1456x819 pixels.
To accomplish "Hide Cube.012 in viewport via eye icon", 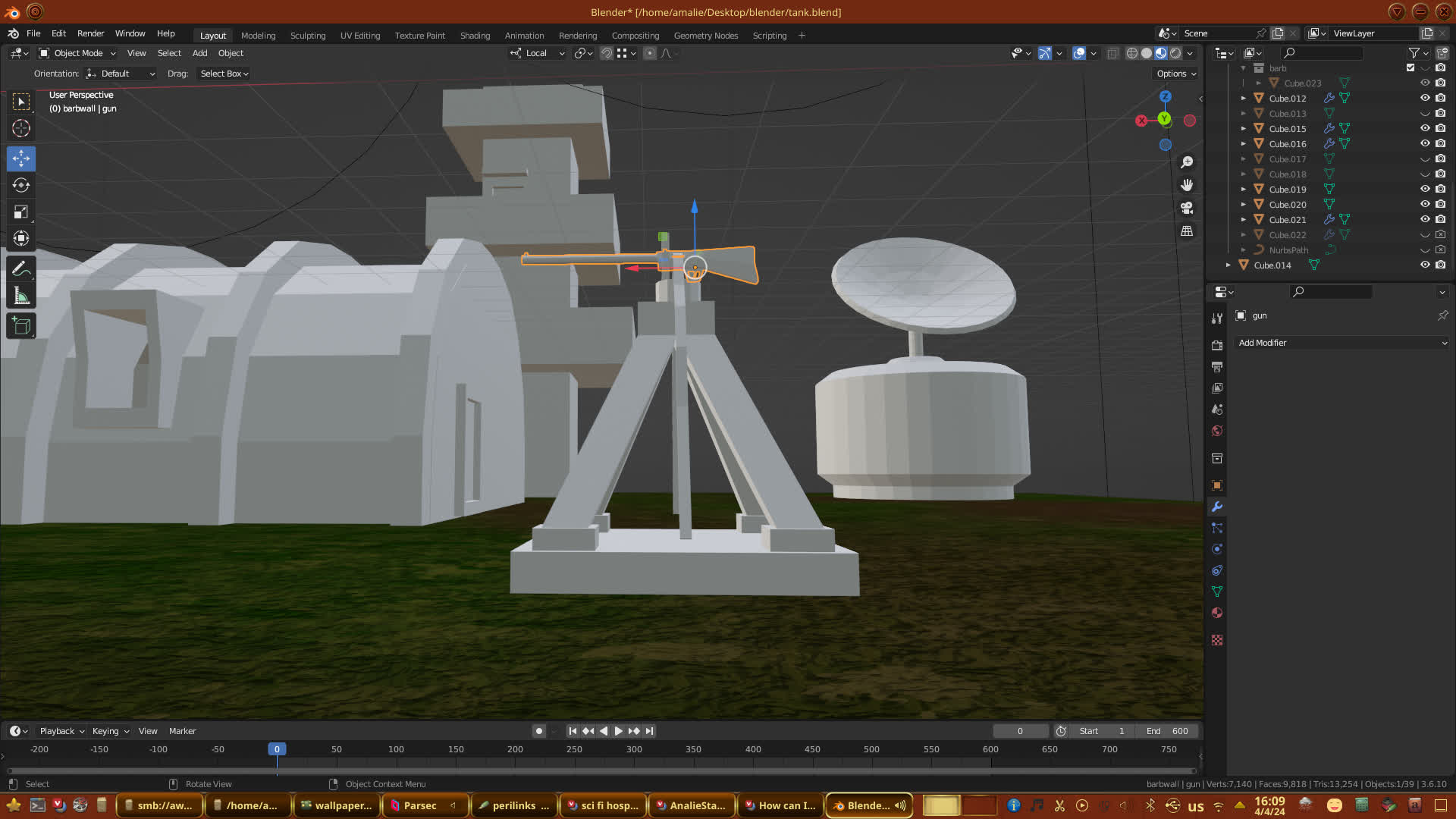I will tap(1425, 98).
